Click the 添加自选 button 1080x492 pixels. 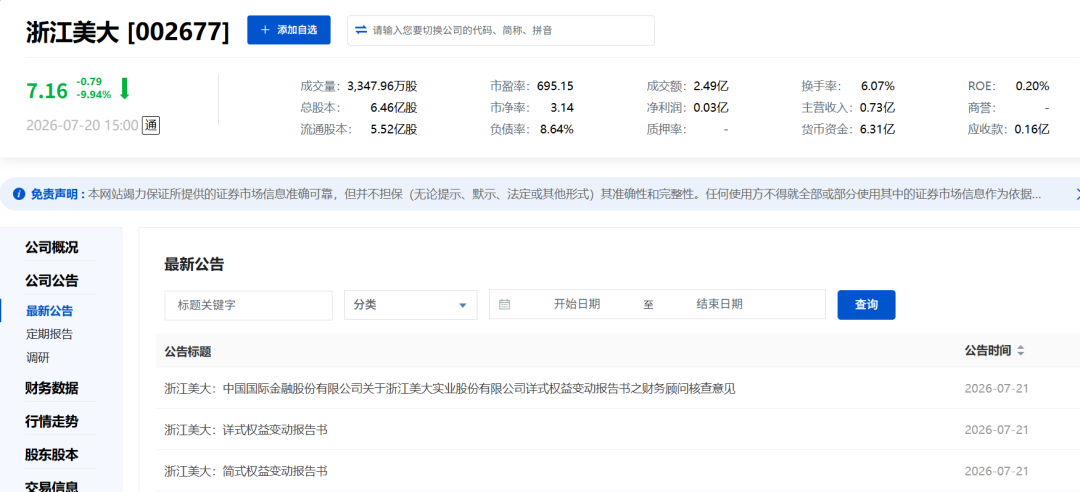(289, 30)
